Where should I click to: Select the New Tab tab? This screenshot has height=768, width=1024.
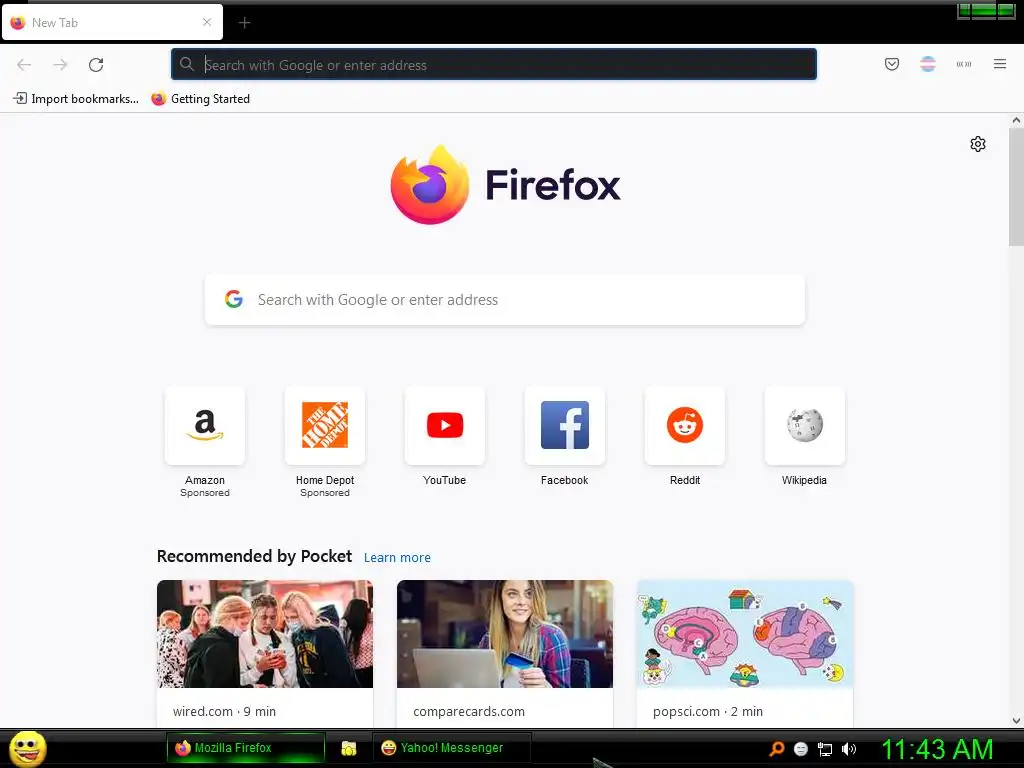pyautogui.click(x=112, y=22)
